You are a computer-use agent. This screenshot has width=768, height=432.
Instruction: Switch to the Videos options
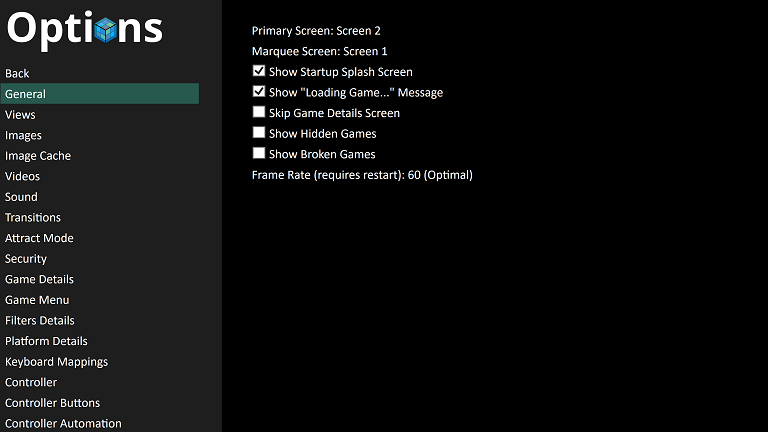pyautogui.click(x=22, y=176)
